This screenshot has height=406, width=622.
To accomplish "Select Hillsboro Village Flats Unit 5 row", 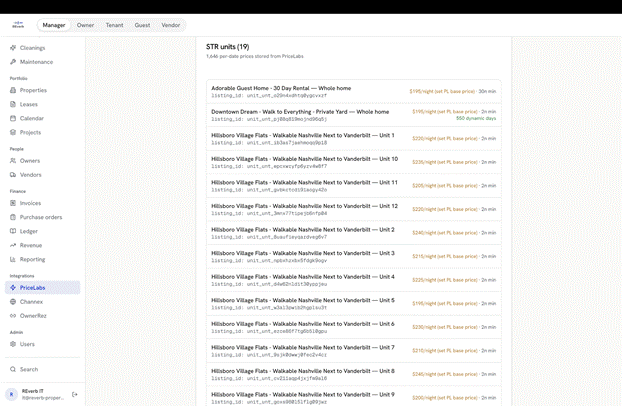I will [x=353, y=304].
